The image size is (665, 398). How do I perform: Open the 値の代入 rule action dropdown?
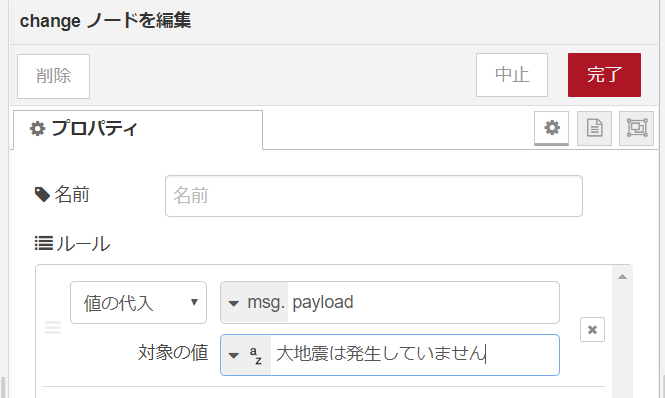(x=138, y=303)
